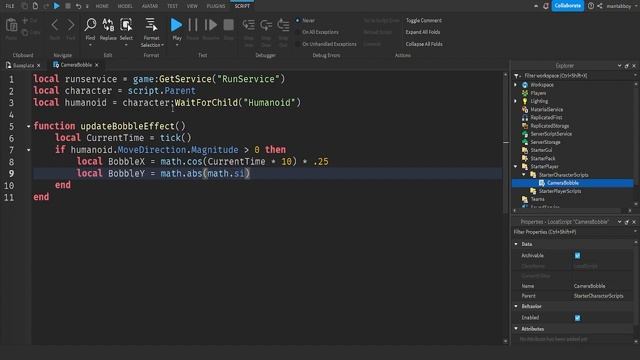Switch to the VIEW ribbon tab
The height and width of the screenshot is (360, 640).
(x=192, y=6)
